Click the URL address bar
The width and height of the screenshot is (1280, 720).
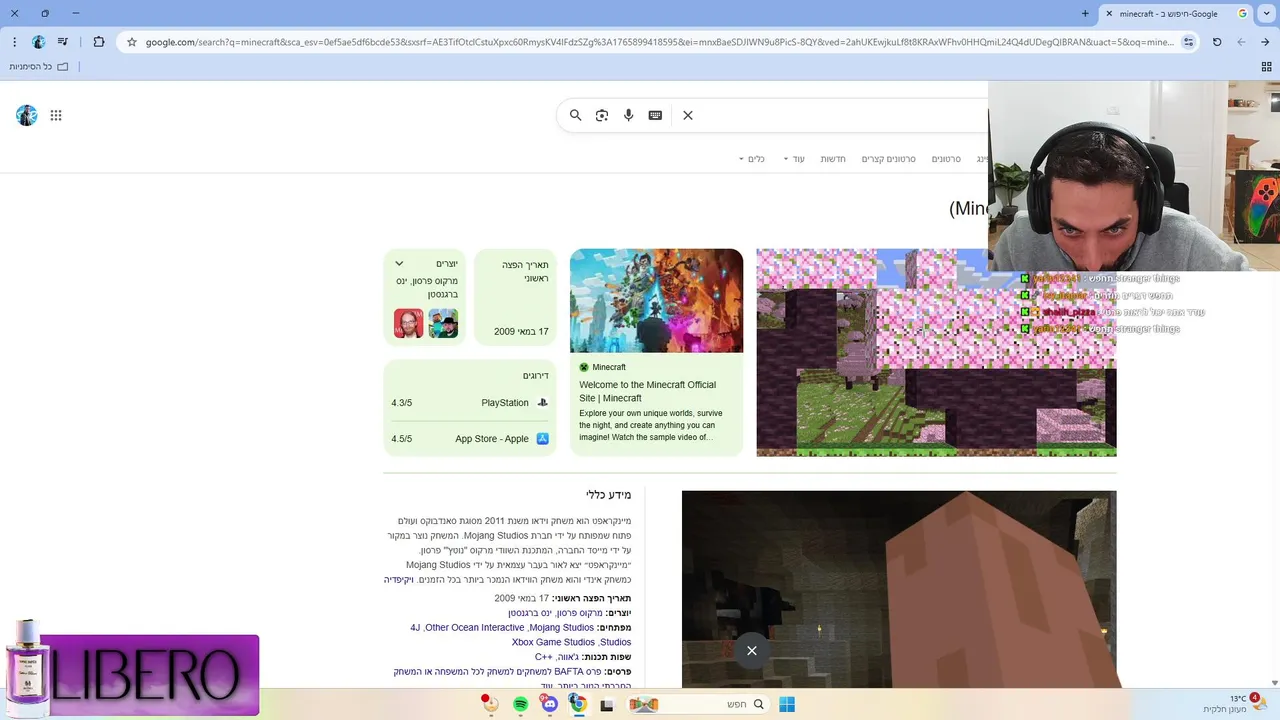click(x=660, y=42)
